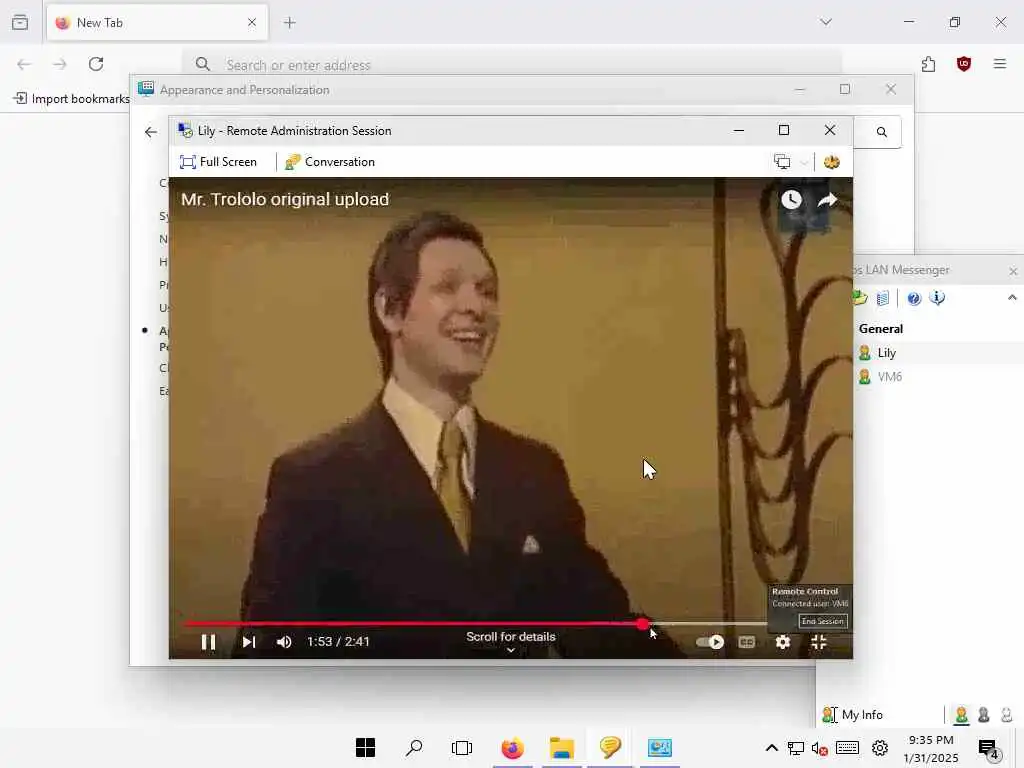This screenshot has width=1024, height=768.
Task: Open Full Screen in remote session toolbar
Action: pos(218,162)
